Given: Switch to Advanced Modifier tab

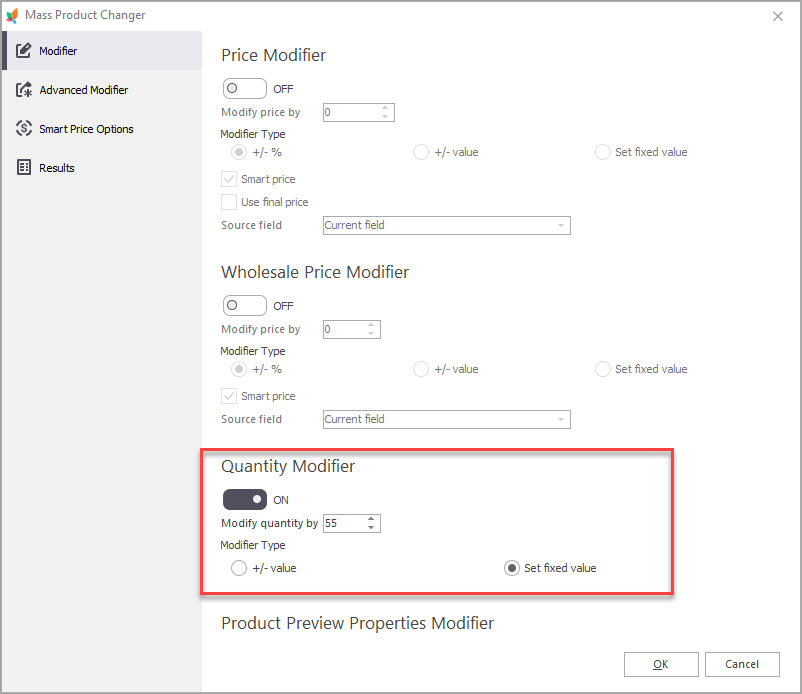Looking at the screenshot, I should pyautogui.click(x=103, y=89).
